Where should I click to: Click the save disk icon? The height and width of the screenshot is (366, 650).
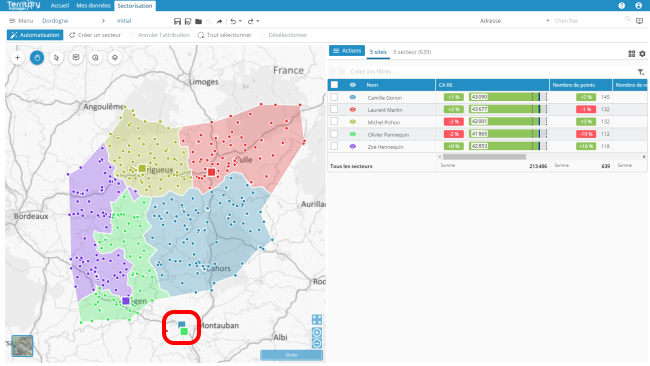point(177,21)
